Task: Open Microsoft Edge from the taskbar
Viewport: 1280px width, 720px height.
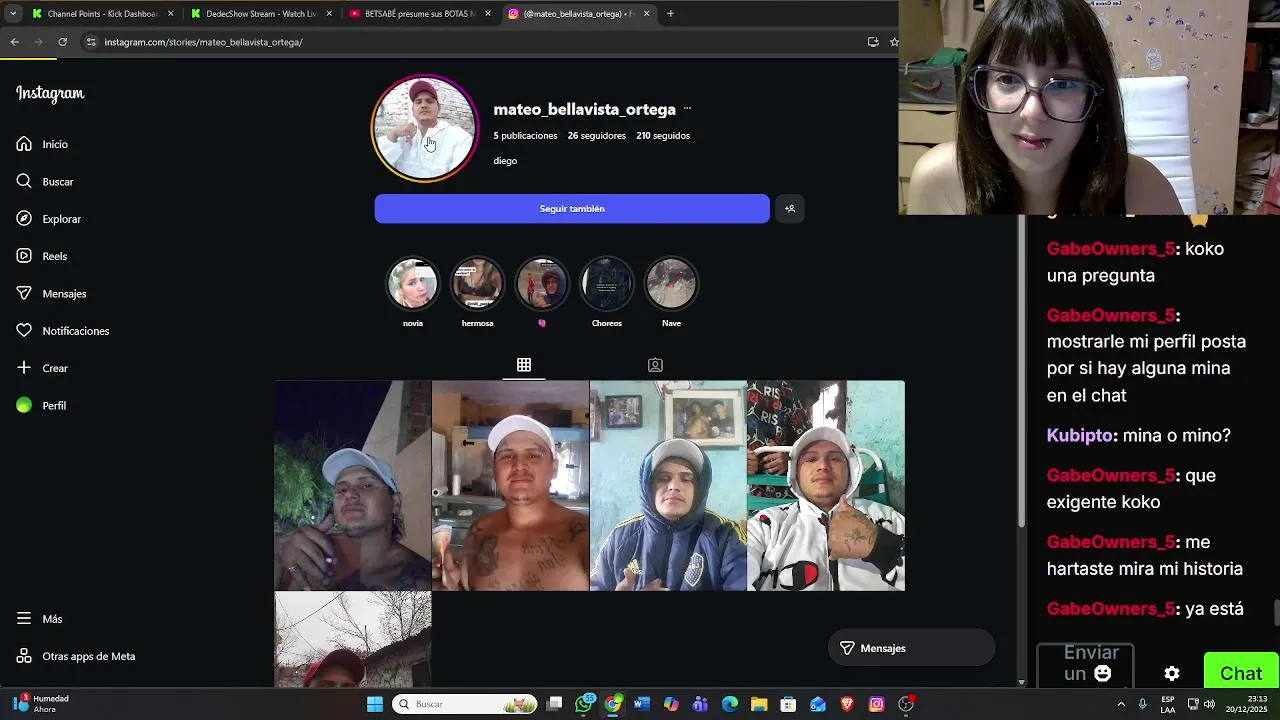Action: tap(730, 704)
